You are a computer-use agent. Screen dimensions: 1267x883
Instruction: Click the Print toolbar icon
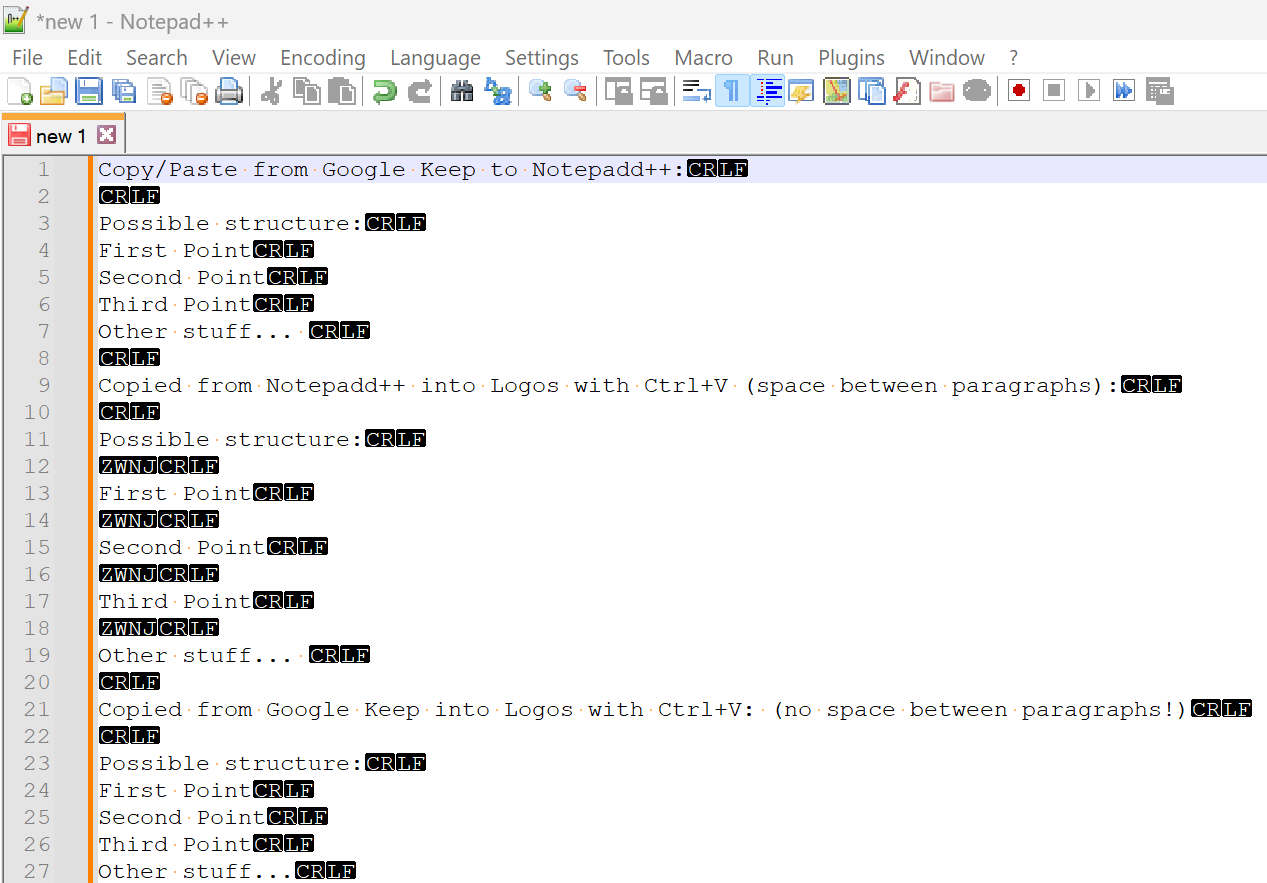click(230, 92)
